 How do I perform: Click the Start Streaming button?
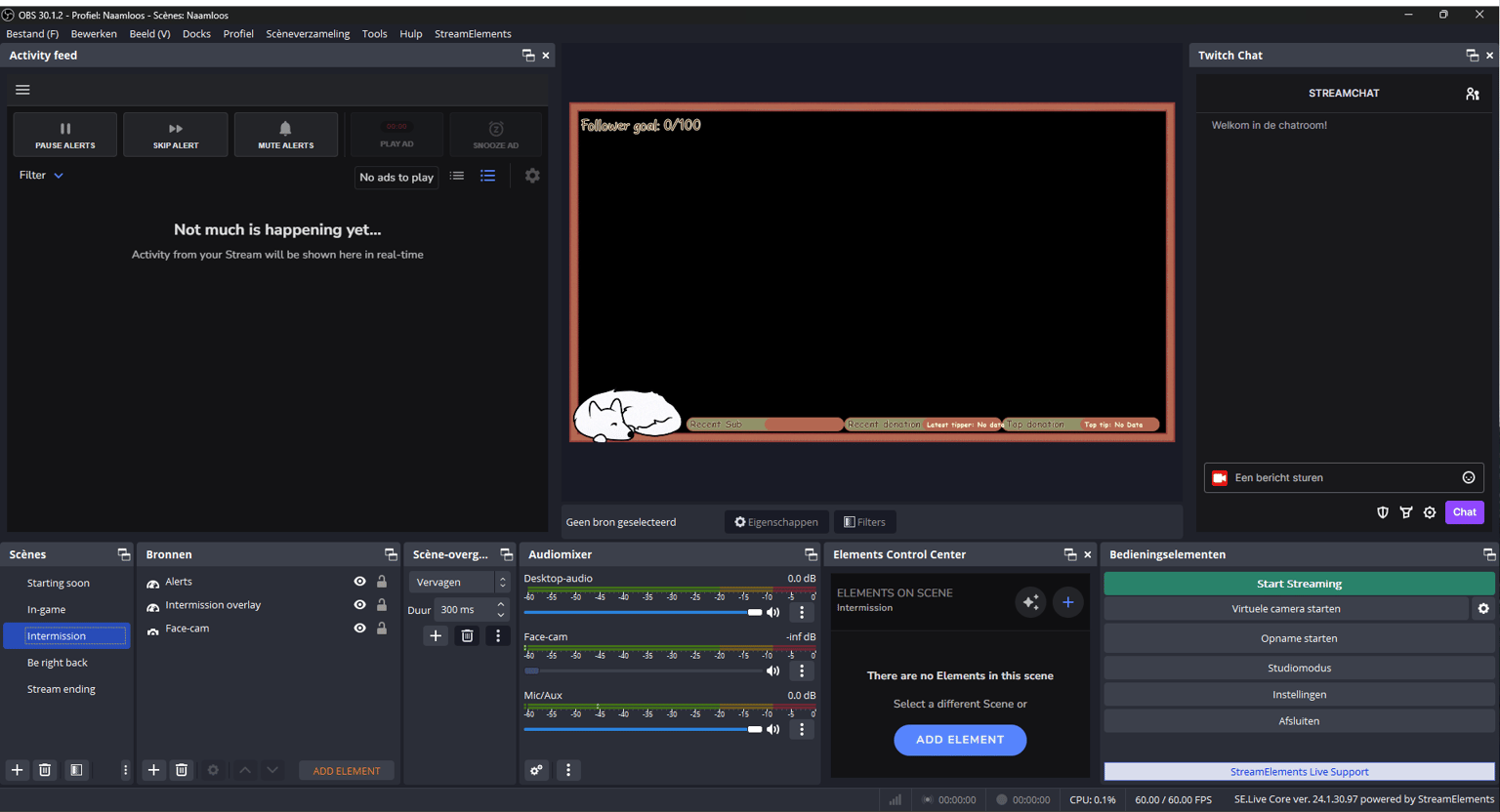1299,584
